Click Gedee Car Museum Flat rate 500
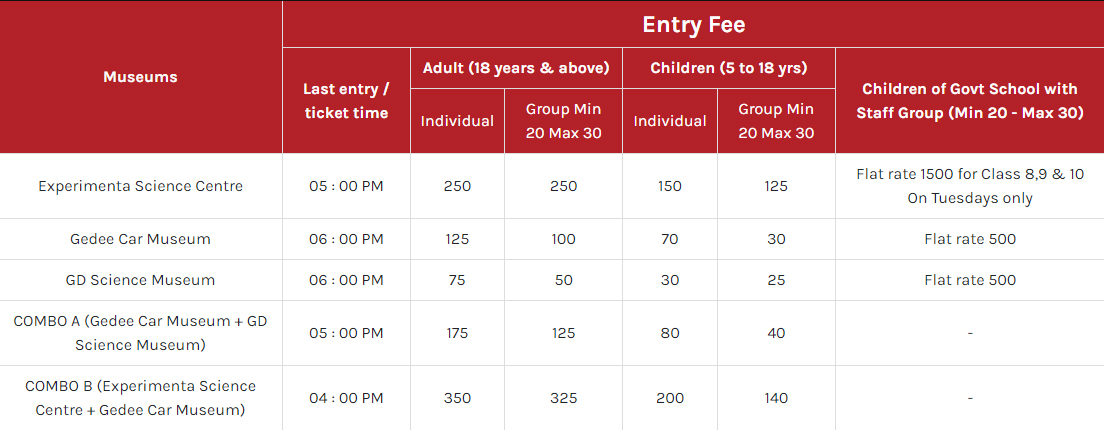This screenshot has width=1104, height=430. pyautogui.click(x=970, y=239)
